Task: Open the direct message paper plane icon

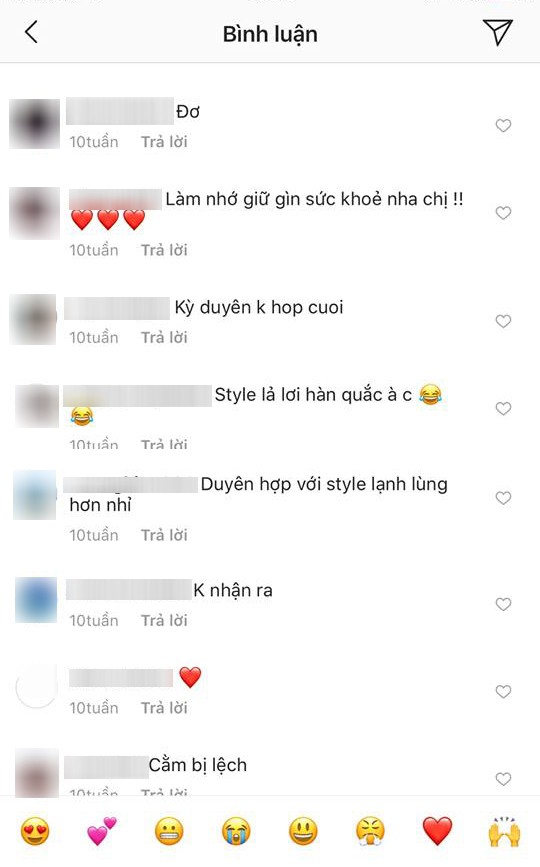Action: pyautogui.click(x=497, y=32)
